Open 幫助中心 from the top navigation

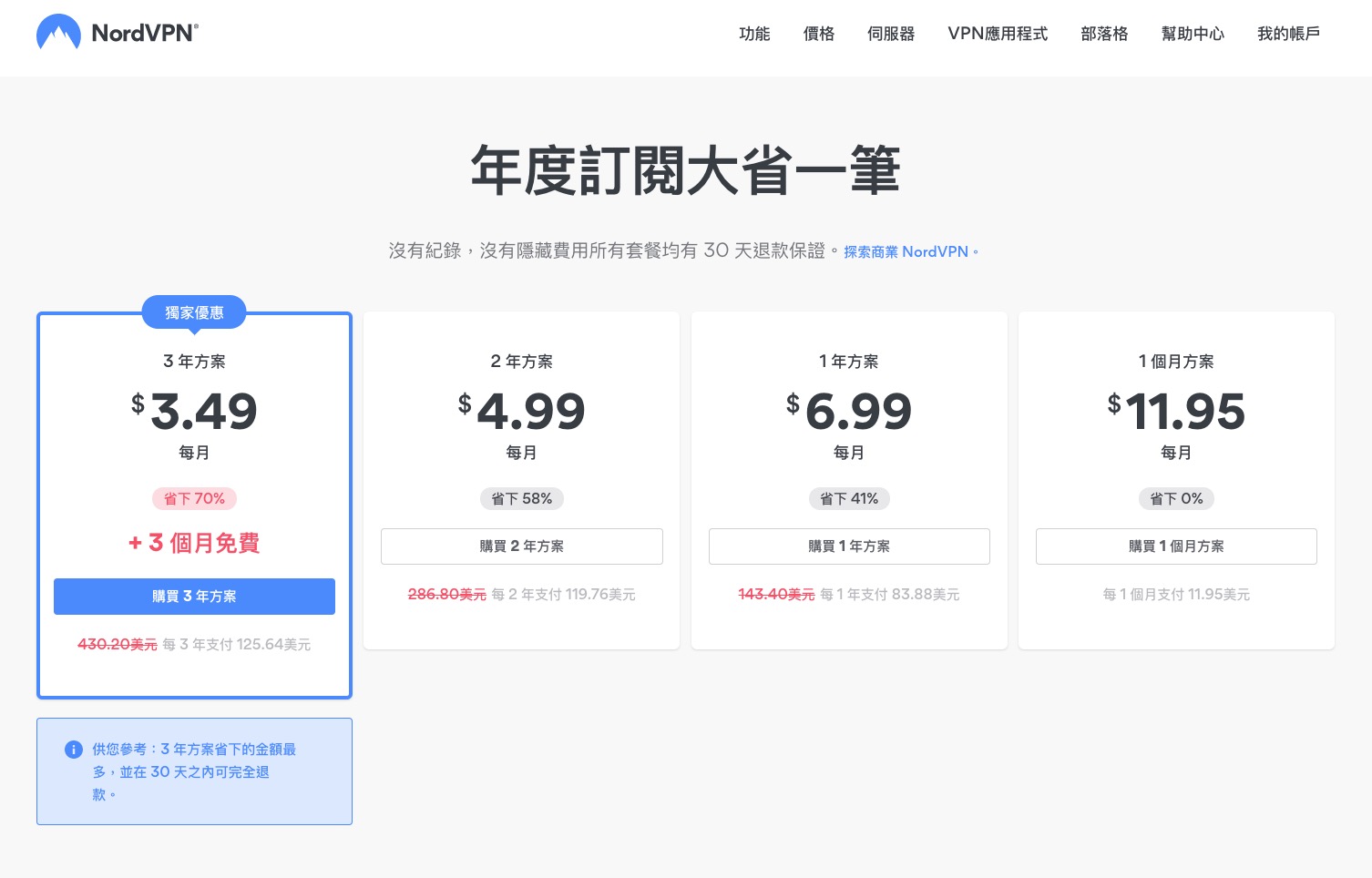coord(1193,34)
